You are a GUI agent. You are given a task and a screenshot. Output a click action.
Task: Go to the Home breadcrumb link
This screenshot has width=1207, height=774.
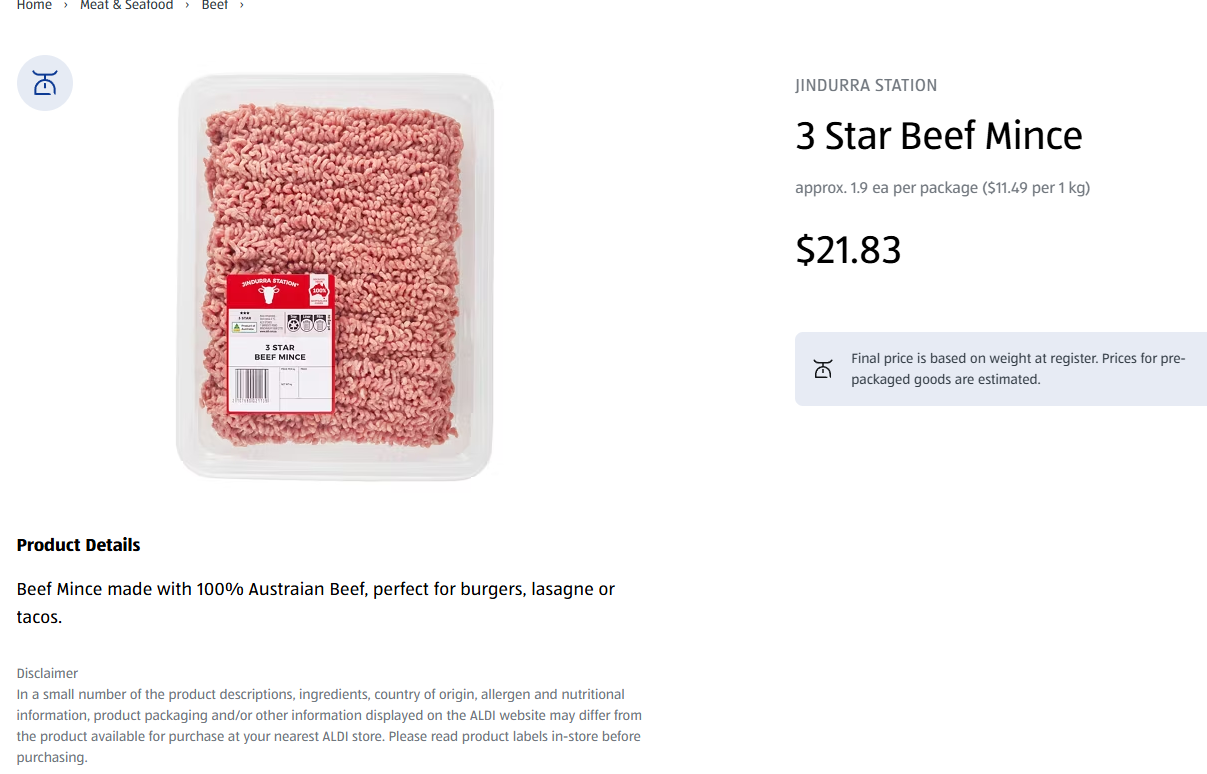coord(34,6)
